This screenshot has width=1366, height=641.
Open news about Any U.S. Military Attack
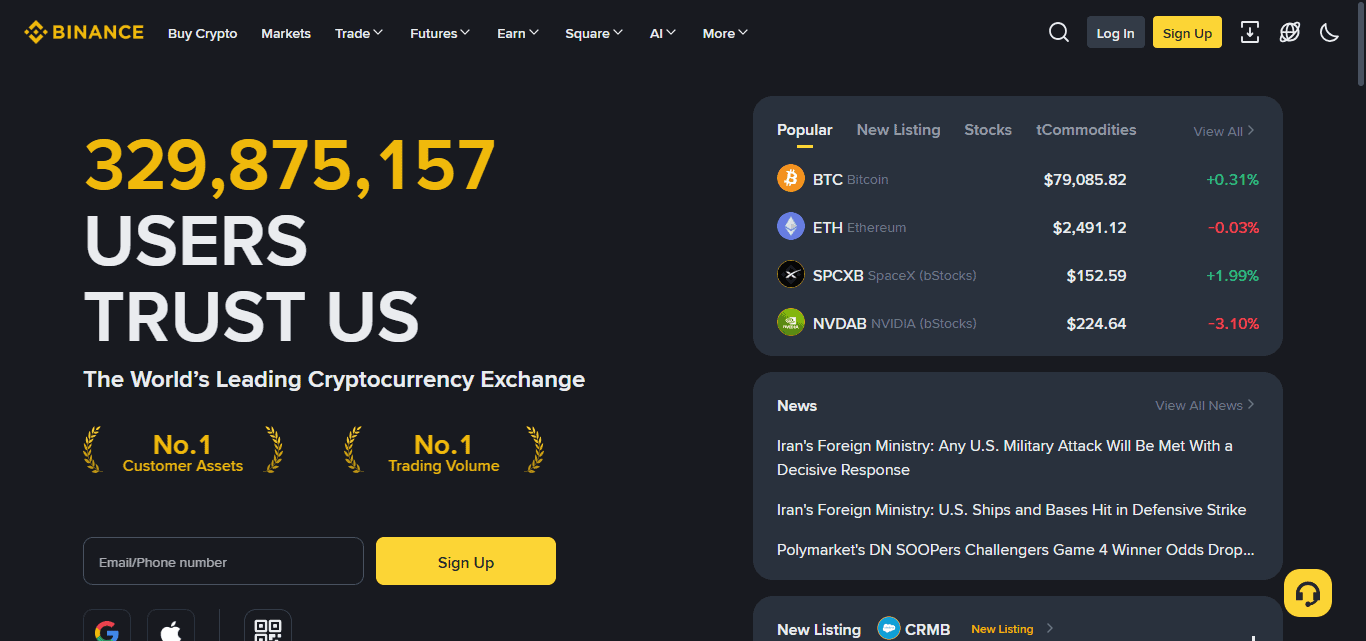pos(1005,458)
